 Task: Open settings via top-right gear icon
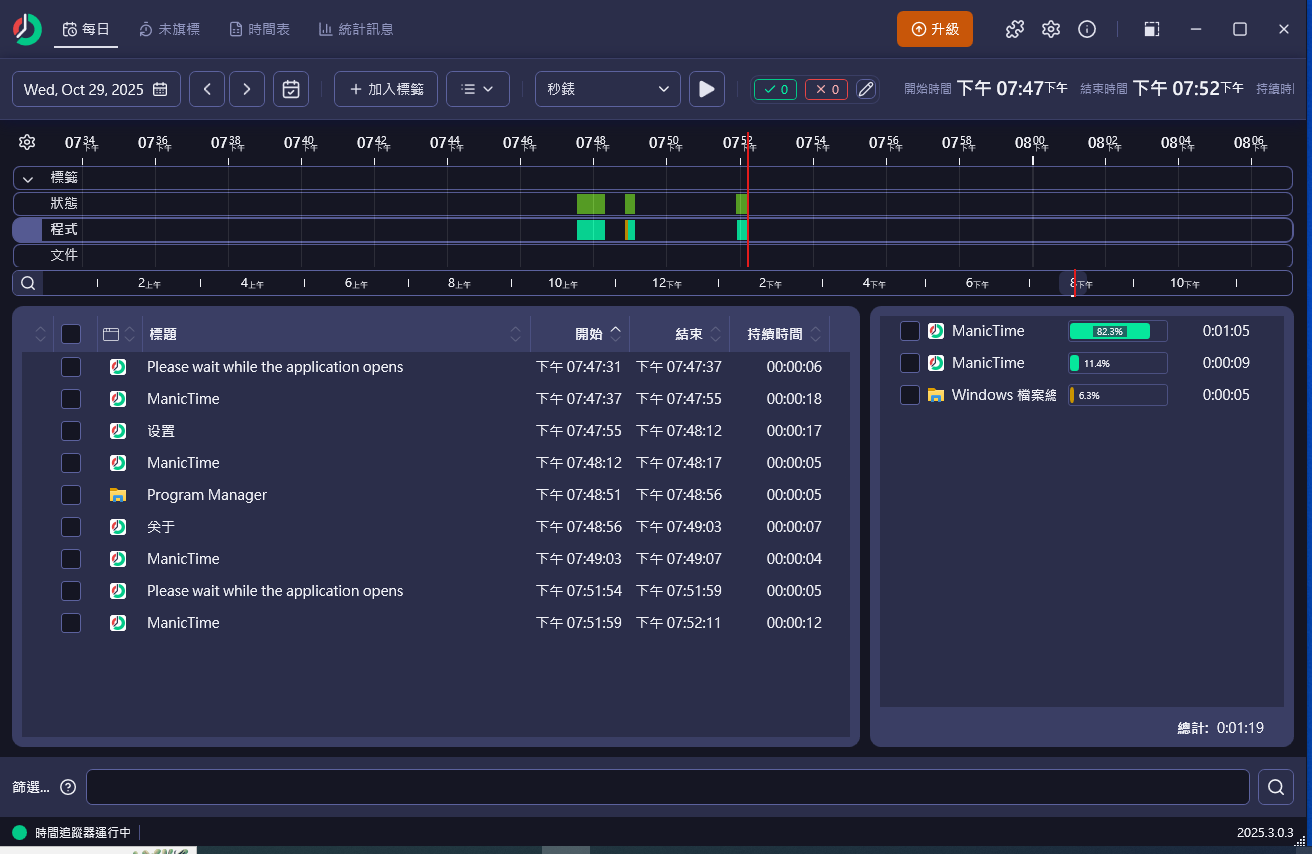coord(1050,29)
